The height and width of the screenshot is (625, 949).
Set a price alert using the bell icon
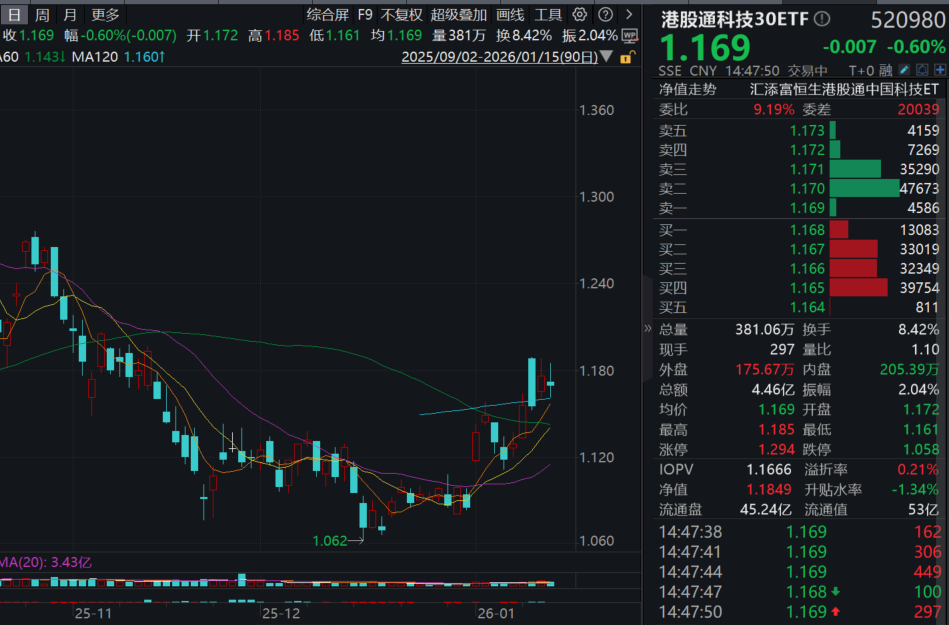tap(922, 69)
